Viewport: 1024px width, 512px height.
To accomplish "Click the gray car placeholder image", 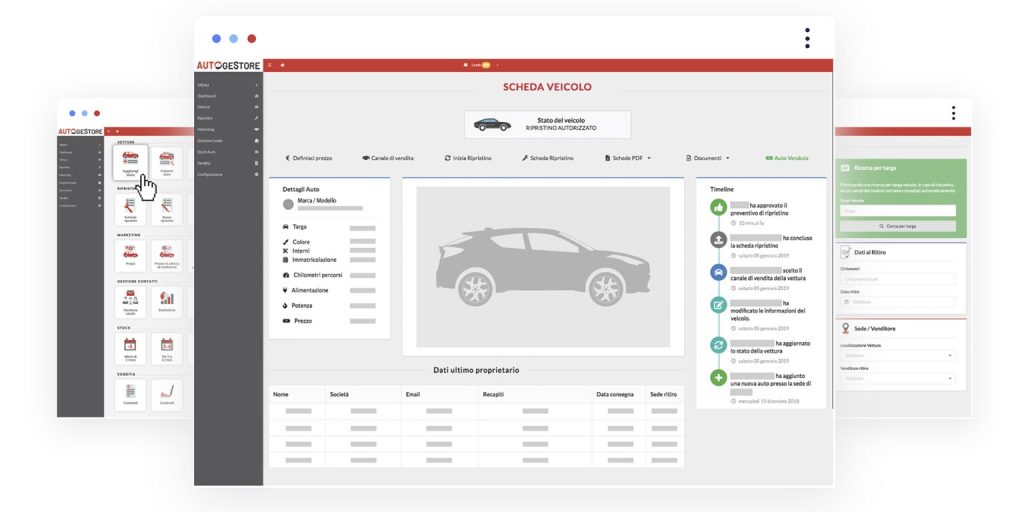I will click(x=543, y=267).
